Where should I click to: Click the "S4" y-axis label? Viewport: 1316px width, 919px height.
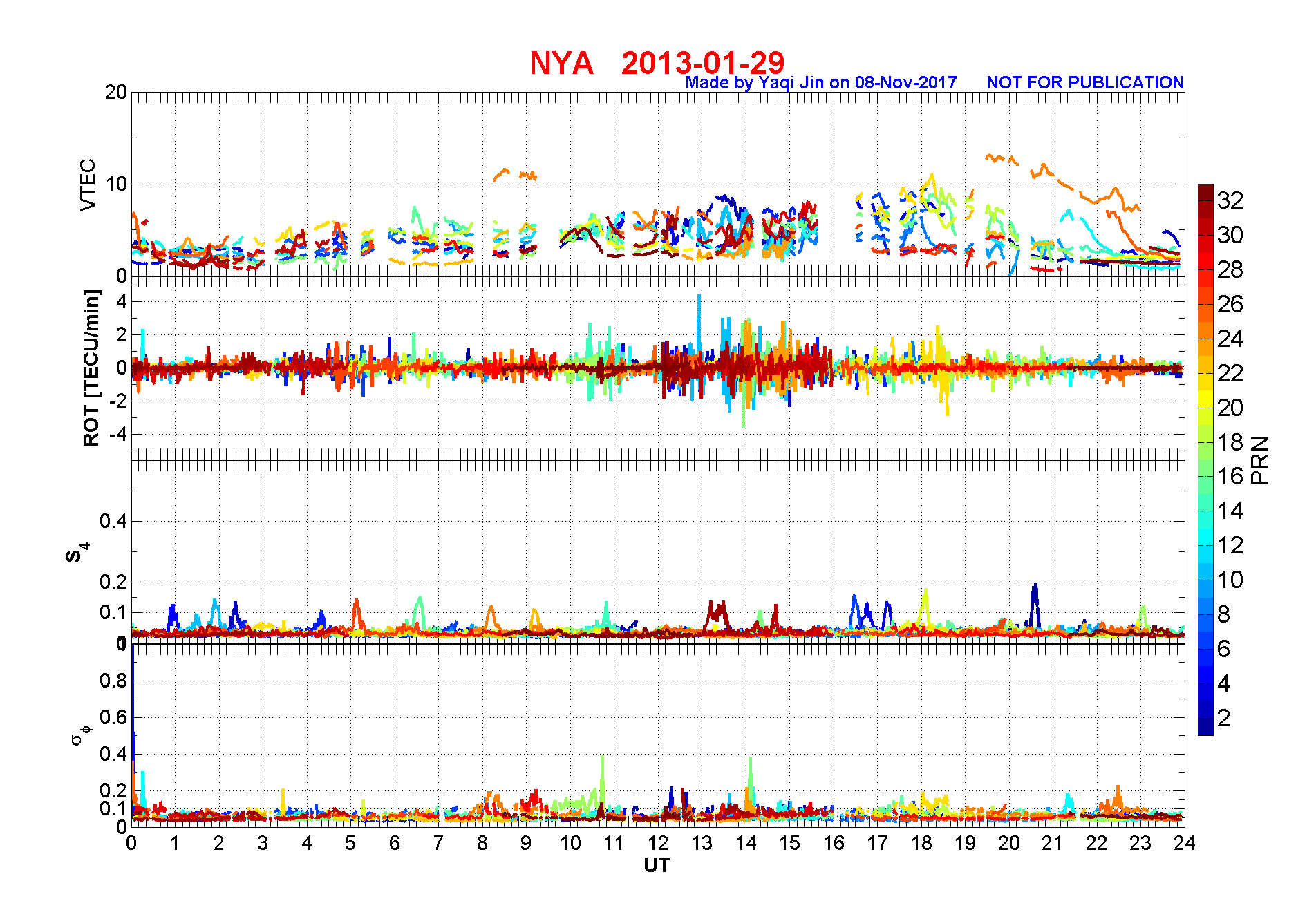(77, 553)
